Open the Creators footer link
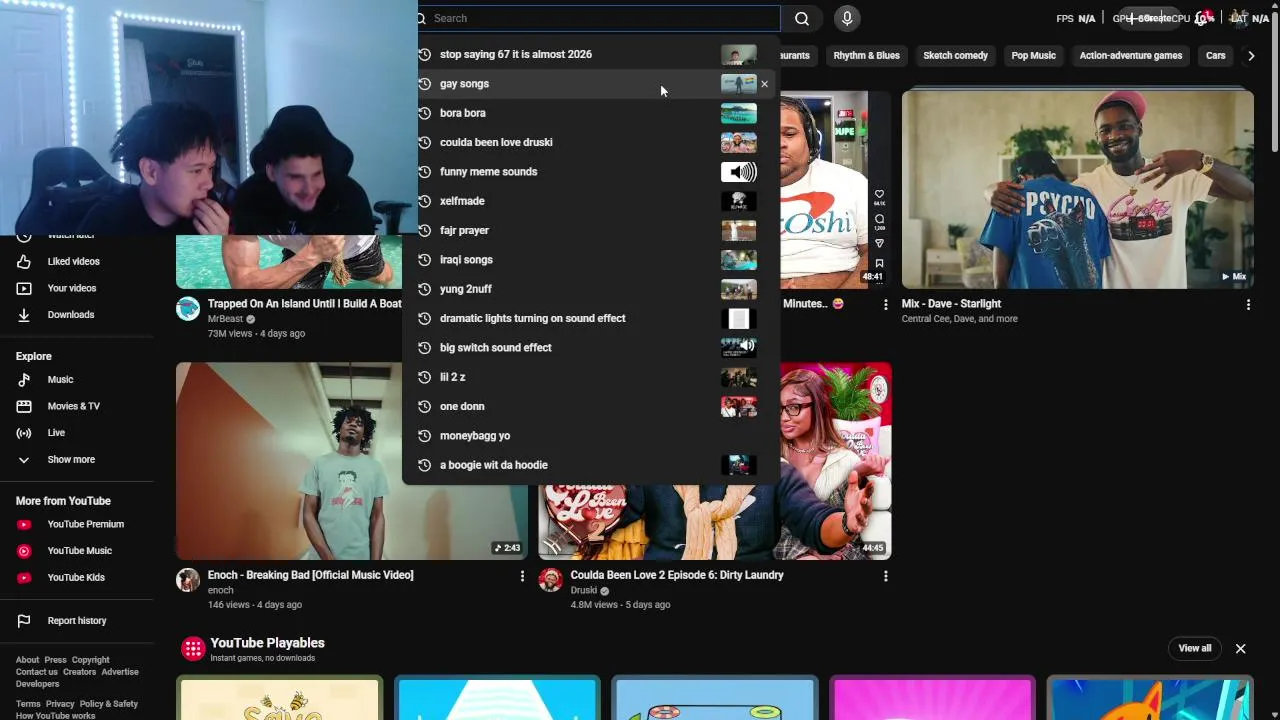Image resolution: width=1280 pixels, height=720 pixels. 79,672
